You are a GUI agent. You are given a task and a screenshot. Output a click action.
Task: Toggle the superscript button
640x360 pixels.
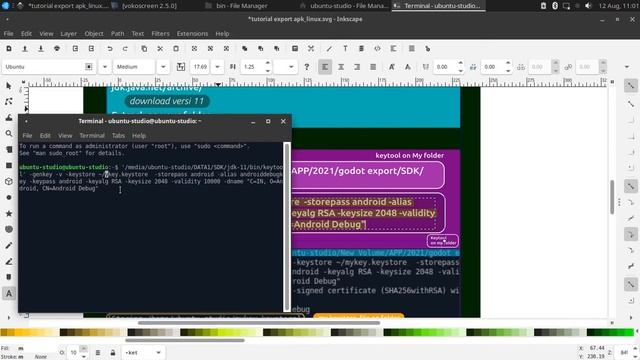[391, 67]
